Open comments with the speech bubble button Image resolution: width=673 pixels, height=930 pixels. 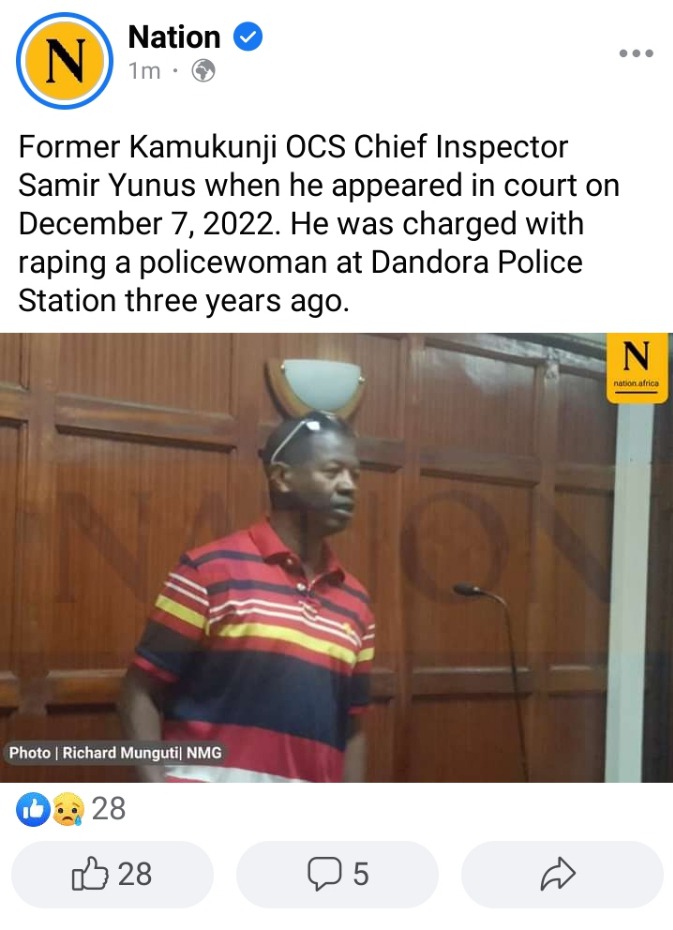pos(337,874)
